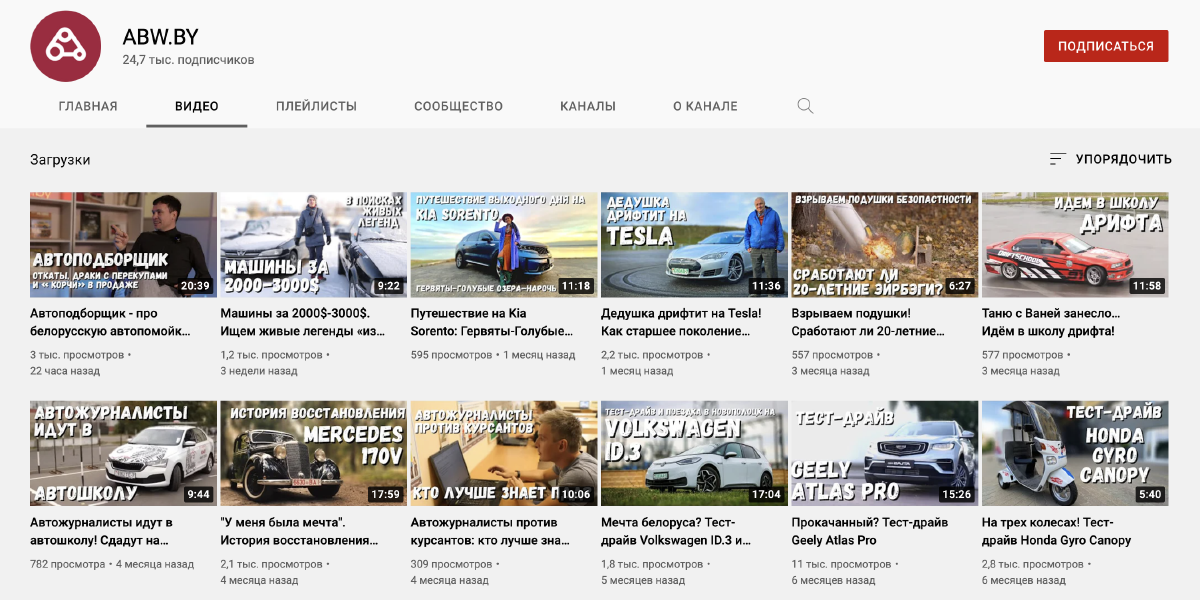The width and height of the screenshot is (1200, 600).
Task: Play the Дедушка дрифтит на Tesla thumbnail
Action: pyautogui.click(x=694, y=245)
